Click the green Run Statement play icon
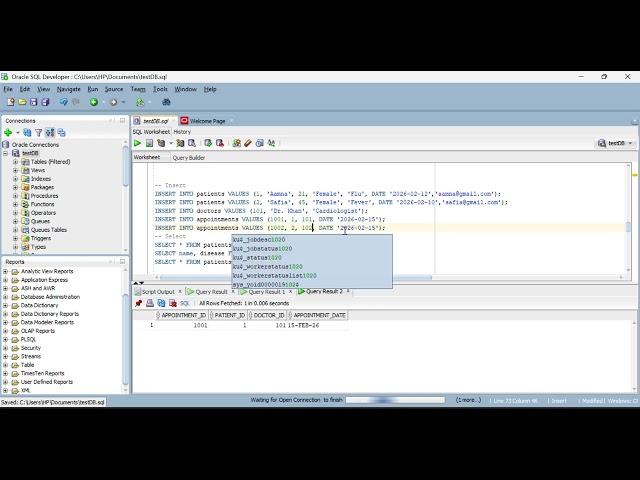 point(138,143)
